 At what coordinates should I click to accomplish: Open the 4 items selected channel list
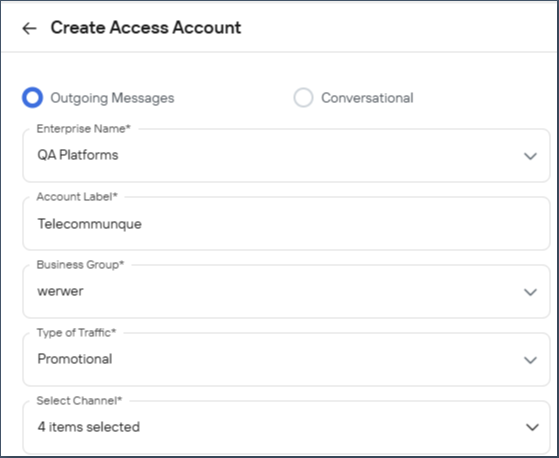pos(286,427)
